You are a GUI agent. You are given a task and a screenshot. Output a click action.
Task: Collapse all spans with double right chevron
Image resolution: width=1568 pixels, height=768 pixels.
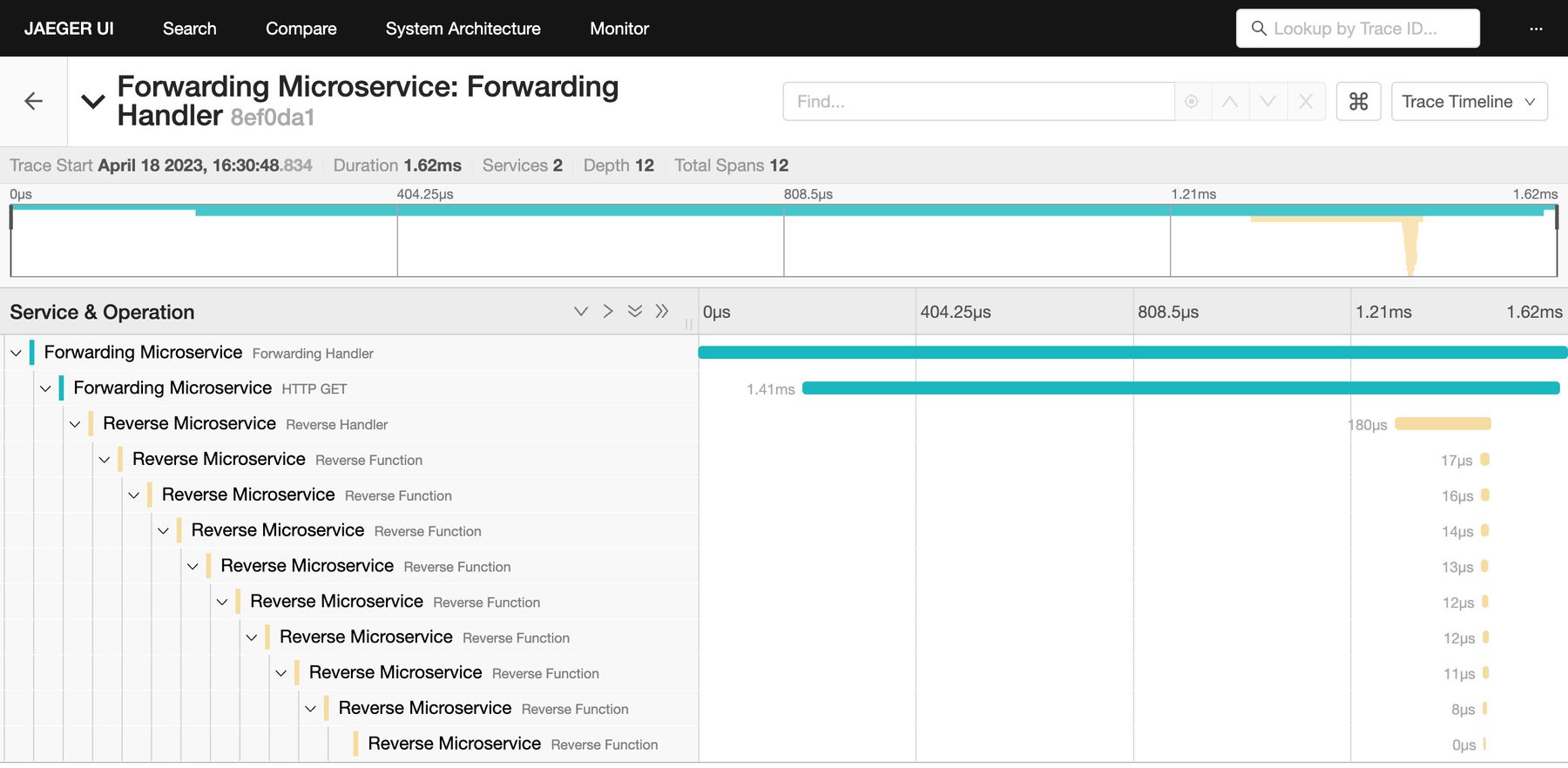[662, 311]
